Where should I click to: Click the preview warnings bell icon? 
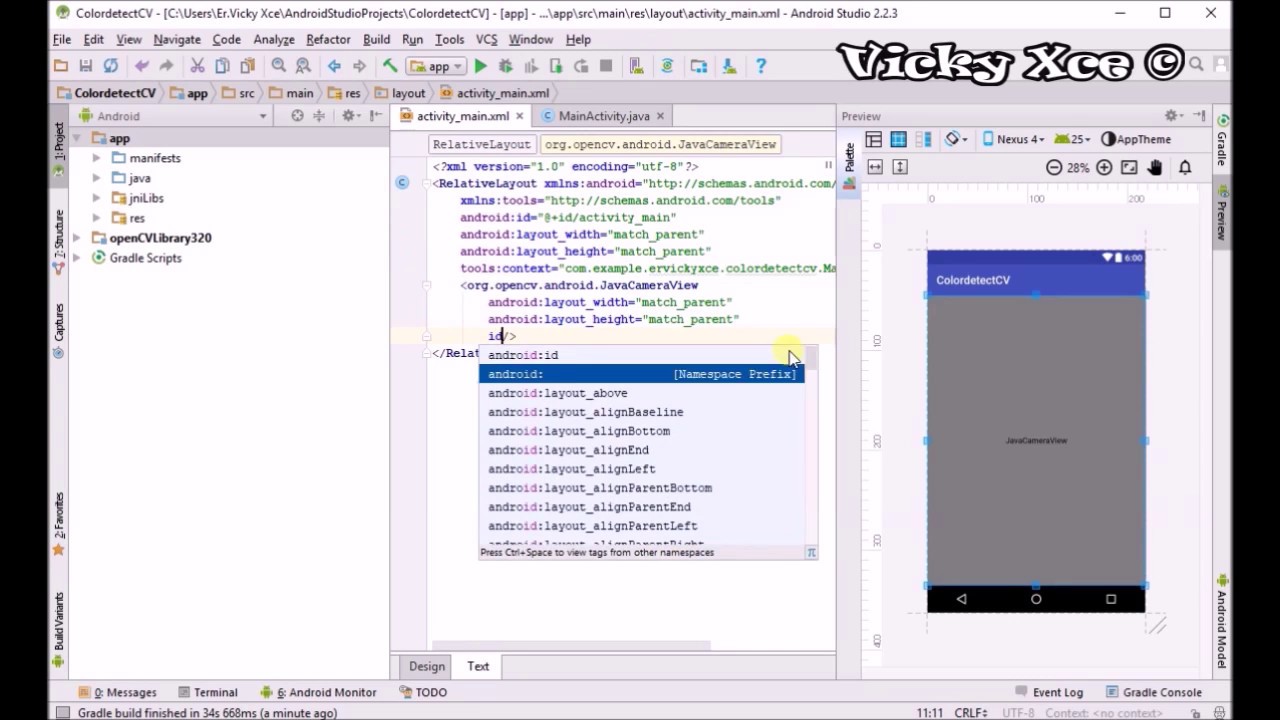pos(1185,168)
